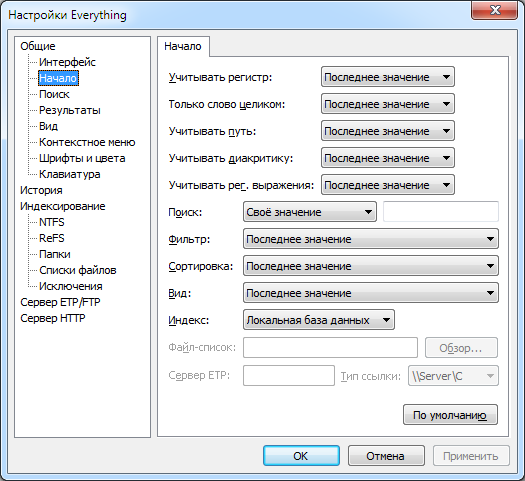This screenshot has height=481, width=525.
Task: Expand the Учитывать путь dropdown
Action: coord(388,131)
